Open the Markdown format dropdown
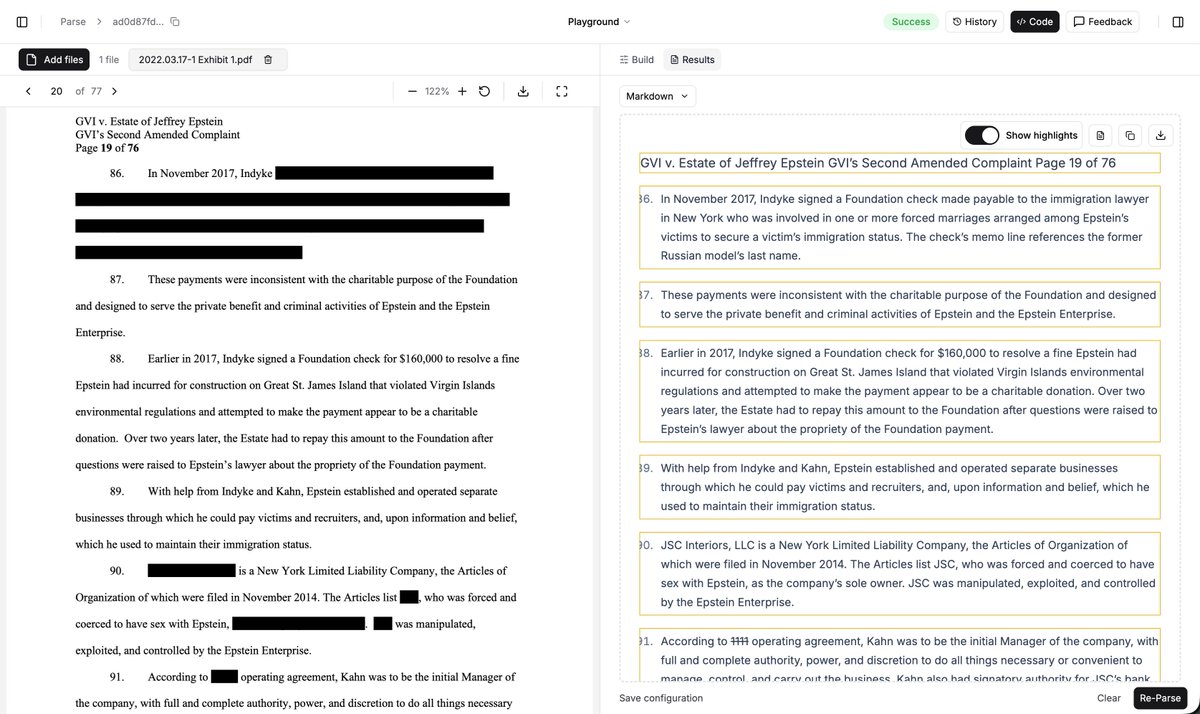 (657, 96)
